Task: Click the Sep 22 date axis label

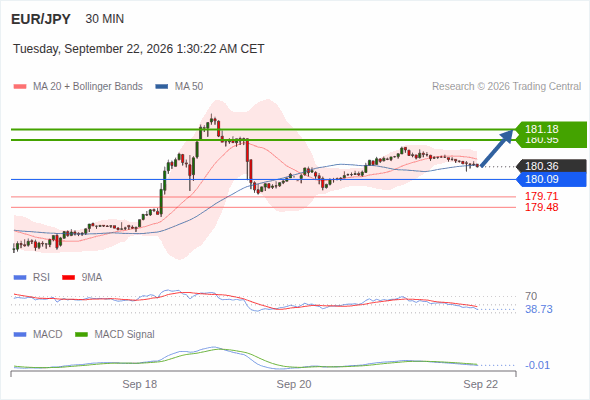Action: click(481, 384)
